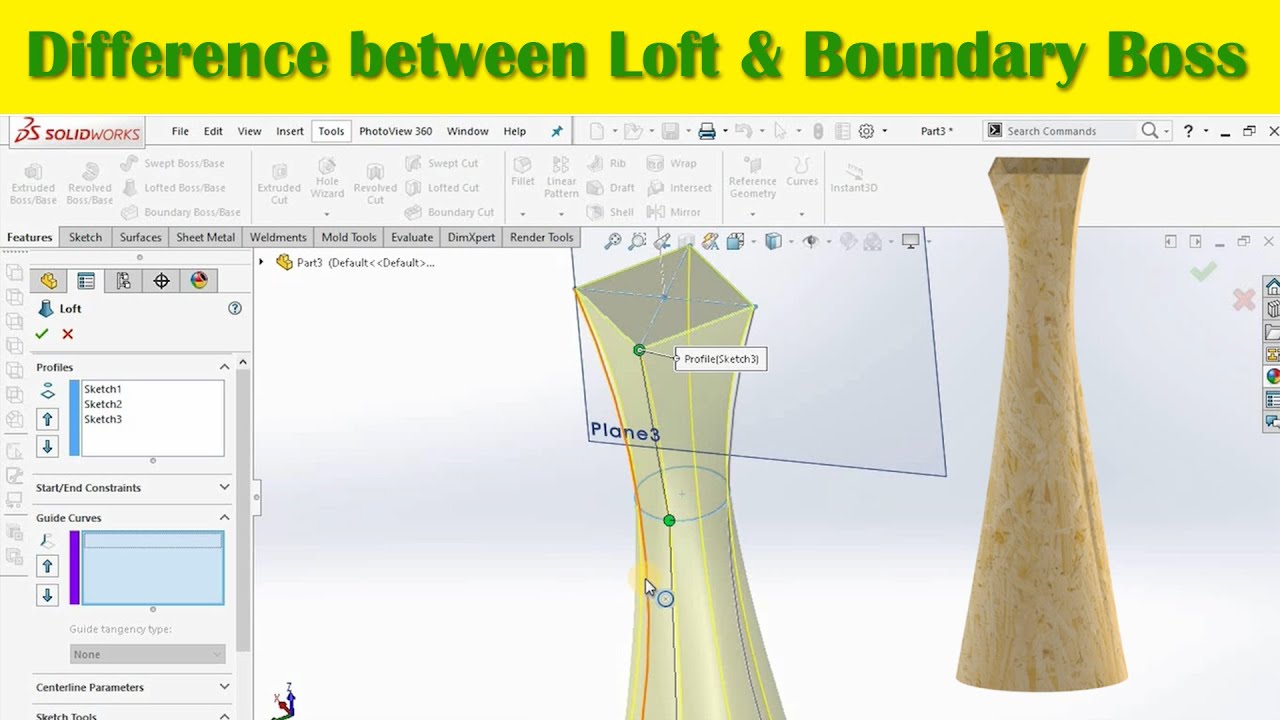Open the Edit menu
This screenshot has width=1280, height=720.
click(x=213, y=131)
